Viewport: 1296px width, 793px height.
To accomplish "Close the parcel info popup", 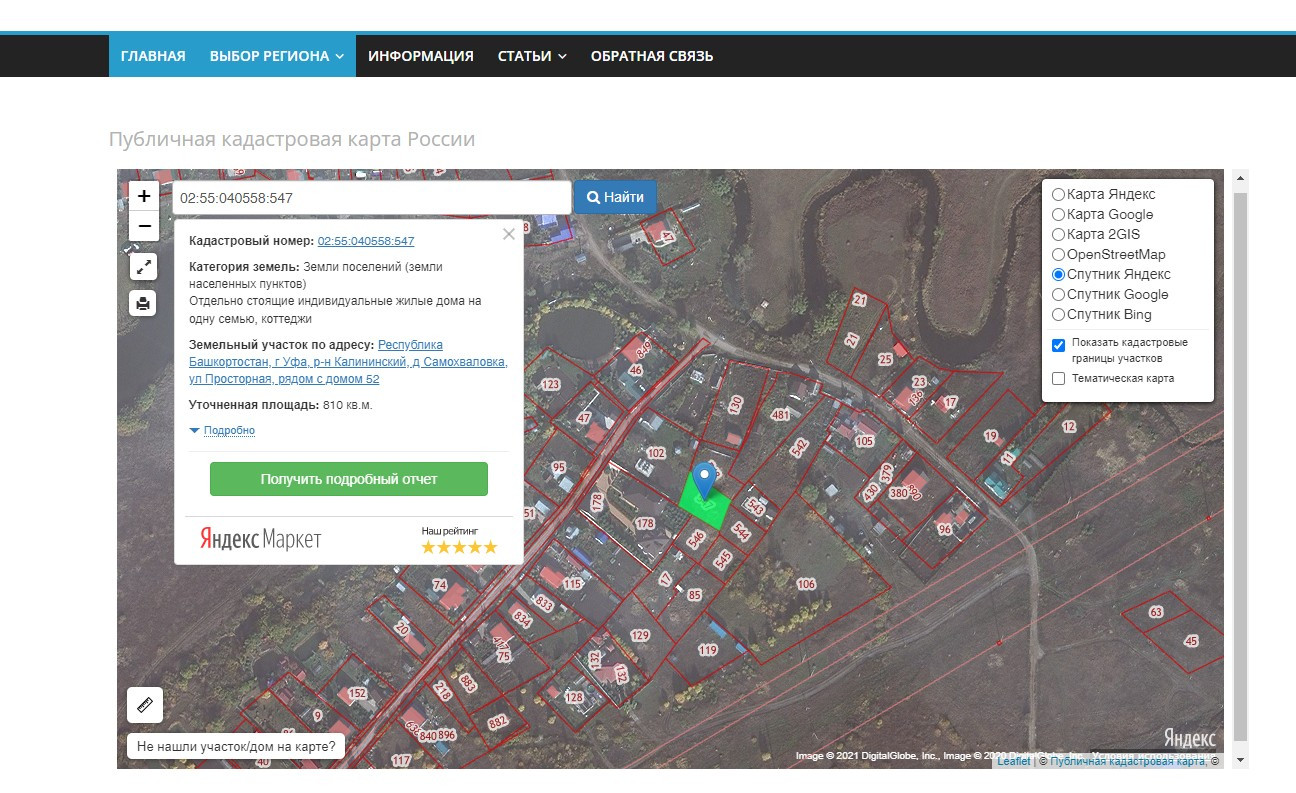I will pyautogui.click(x=509, y=234).
